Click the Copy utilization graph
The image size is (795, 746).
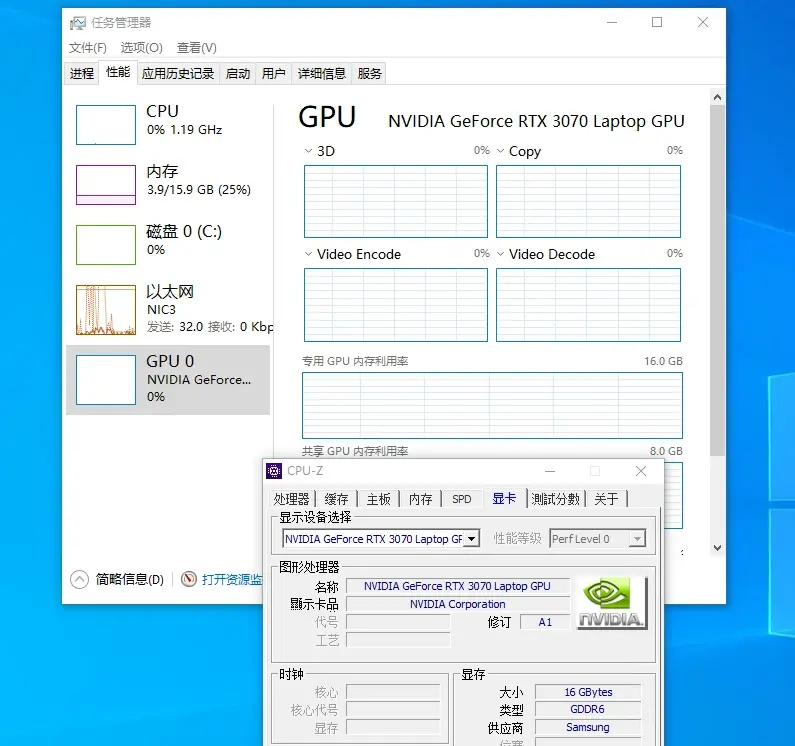click(x=589, y=201)
